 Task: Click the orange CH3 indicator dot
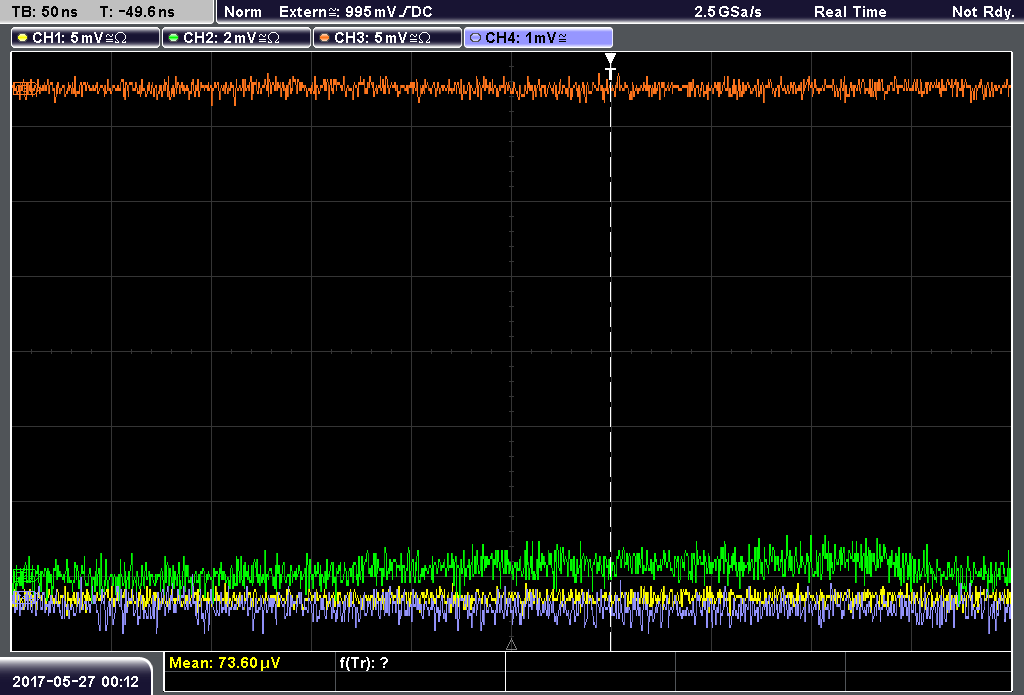325,38
